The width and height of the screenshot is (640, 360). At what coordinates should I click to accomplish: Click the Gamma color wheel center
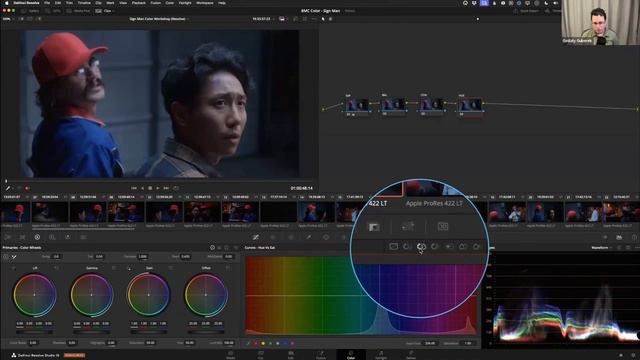91,295
